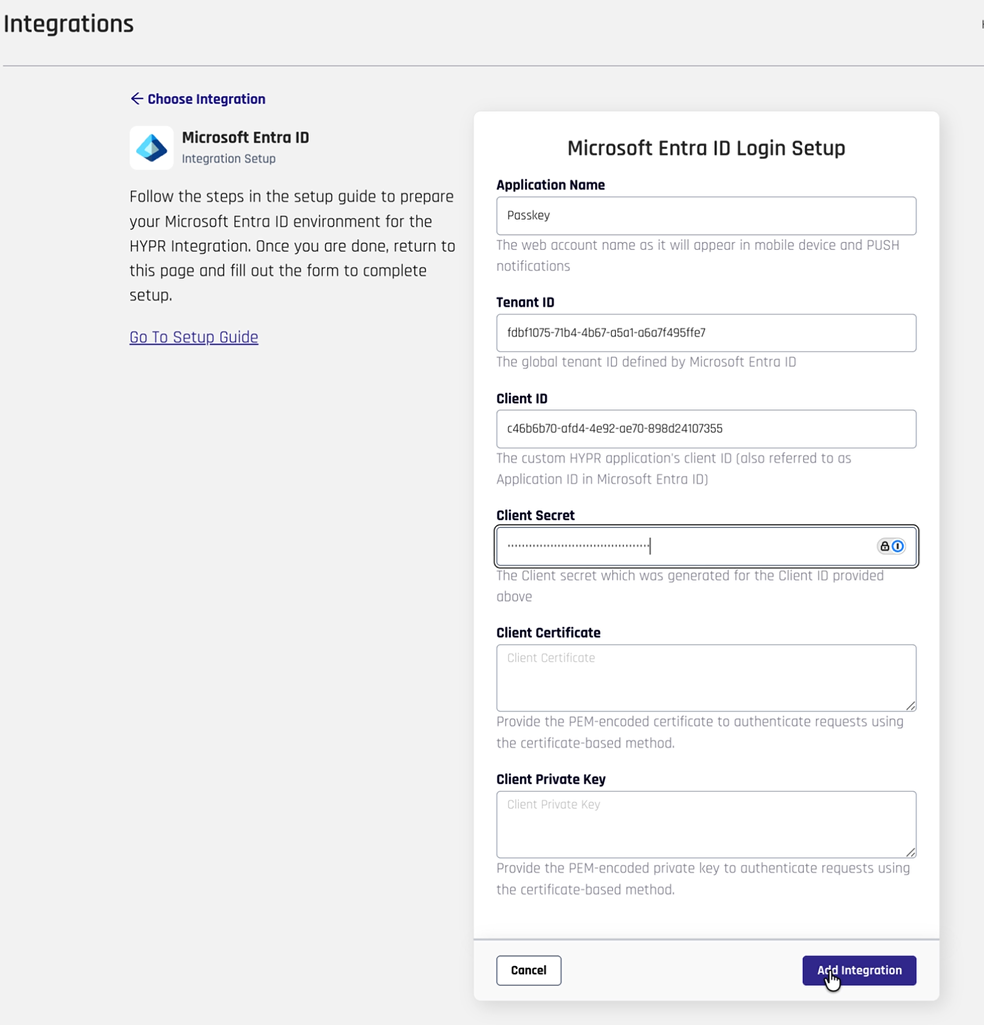Submit the form with Add Integration

tap(859, 970)
